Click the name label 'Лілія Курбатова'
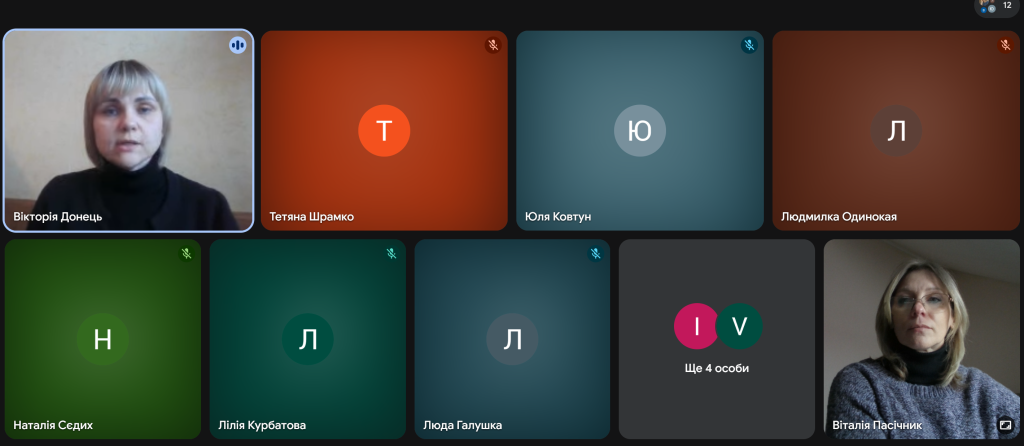Screen dimensions: 1024x446 [x=262, y=425]
